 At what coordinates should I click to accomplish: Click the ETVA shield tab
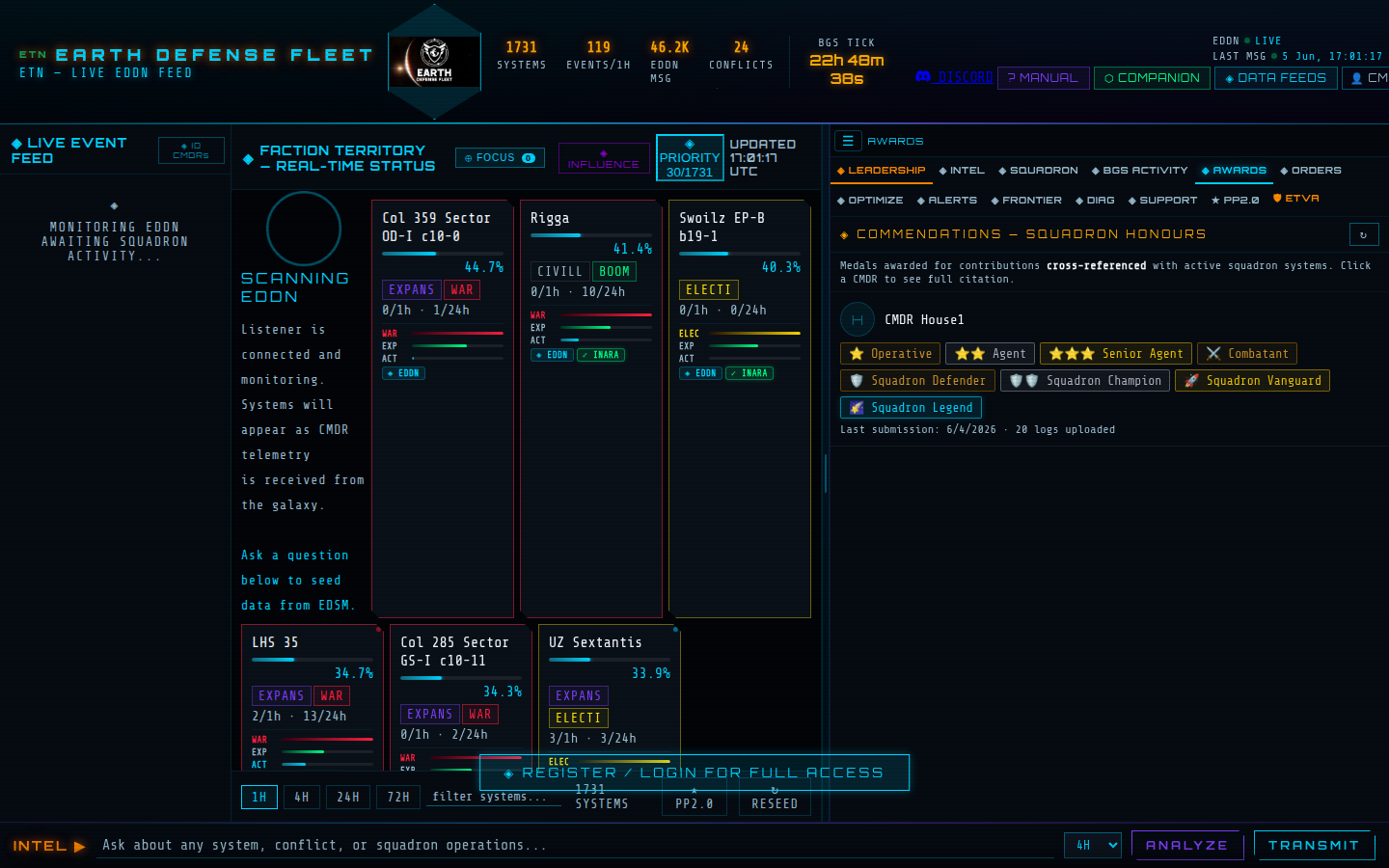point(1296,199)
